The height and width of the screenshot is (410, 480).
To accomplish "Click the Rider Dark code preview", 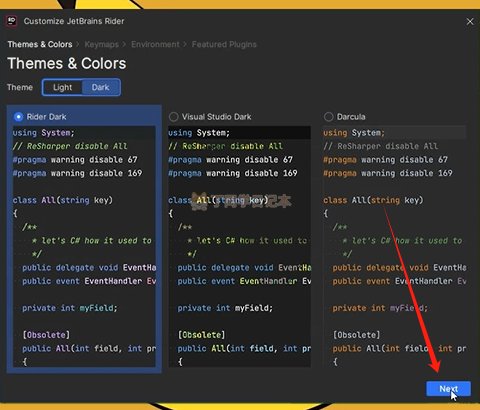I will (x=84, y=247).
